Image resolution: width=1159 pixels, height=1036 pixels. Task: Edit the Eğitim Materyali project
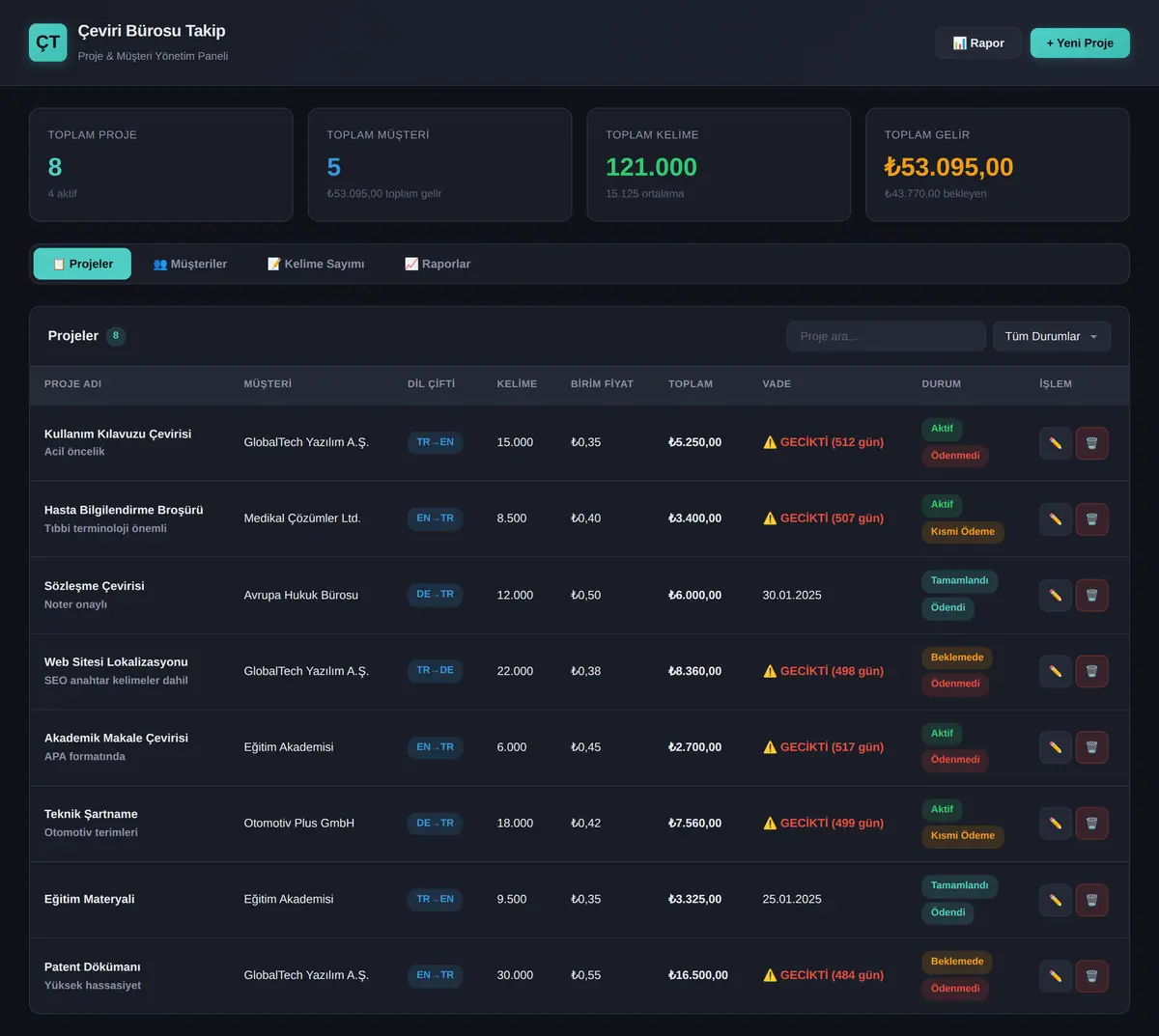click(x=1056, y=900)
